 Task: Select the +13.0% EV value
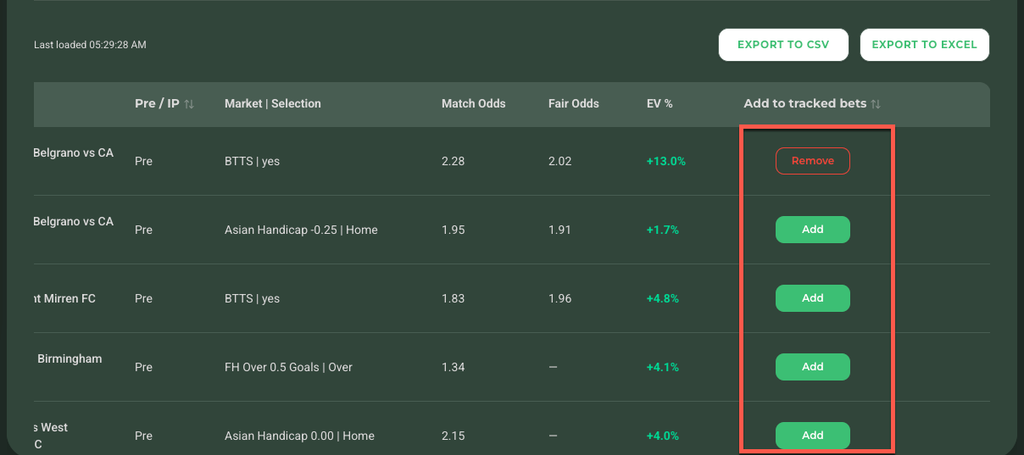coord(666,161)
